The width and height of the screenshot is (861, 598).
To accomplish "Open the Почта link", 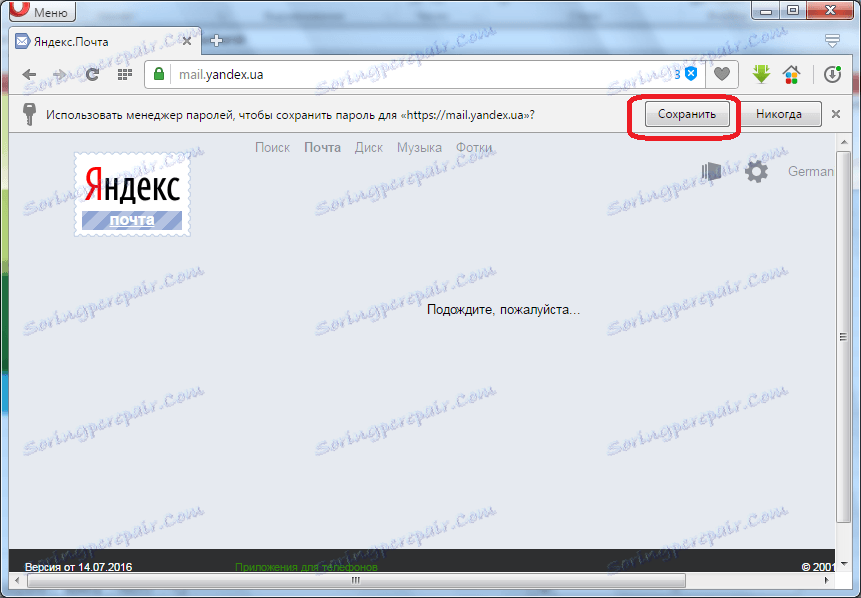I will click(x=322, y=148).
